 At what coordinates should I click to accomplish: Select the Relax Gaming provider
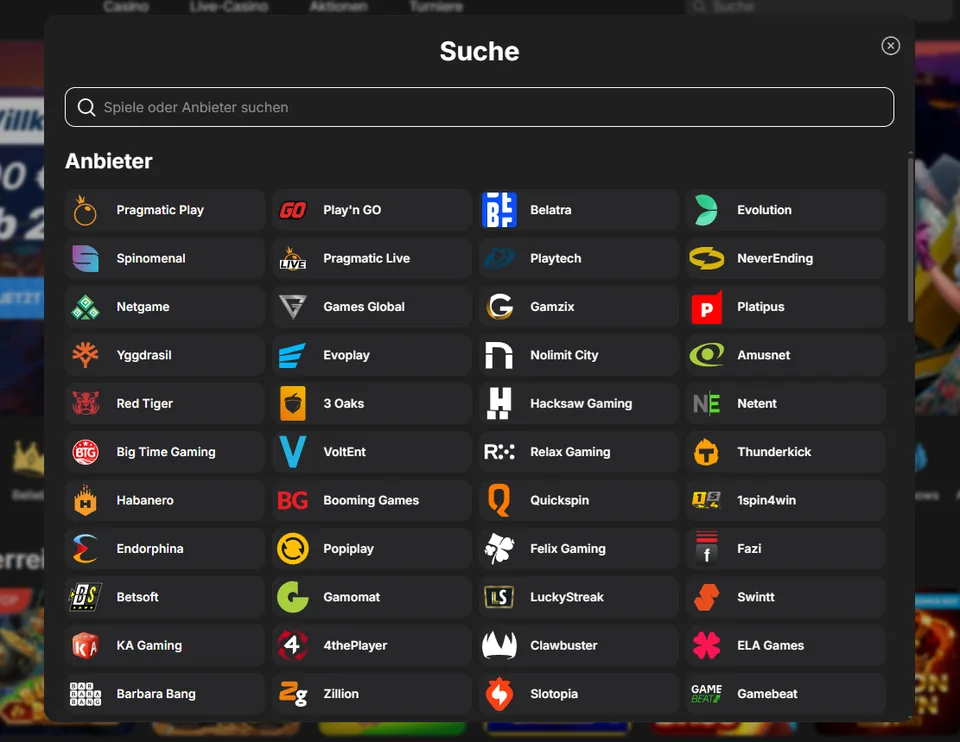(579, 452)
